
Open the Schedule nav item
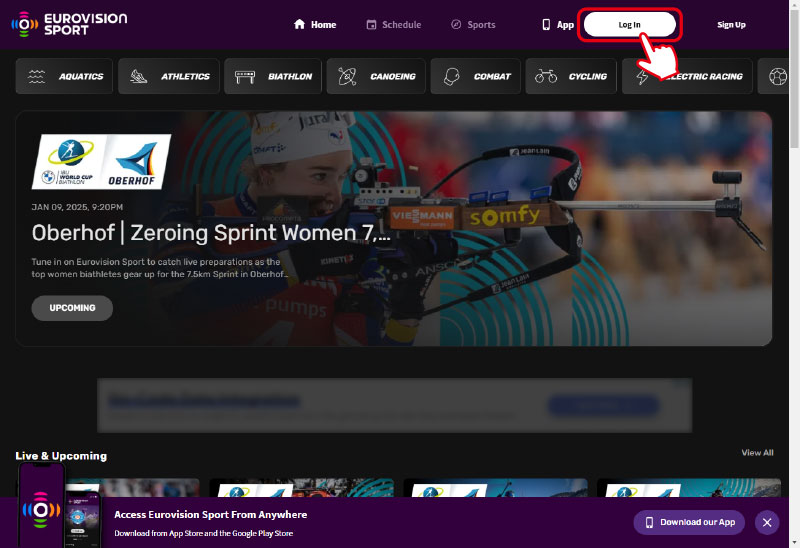pyautogui.click(x=393, y=24)
